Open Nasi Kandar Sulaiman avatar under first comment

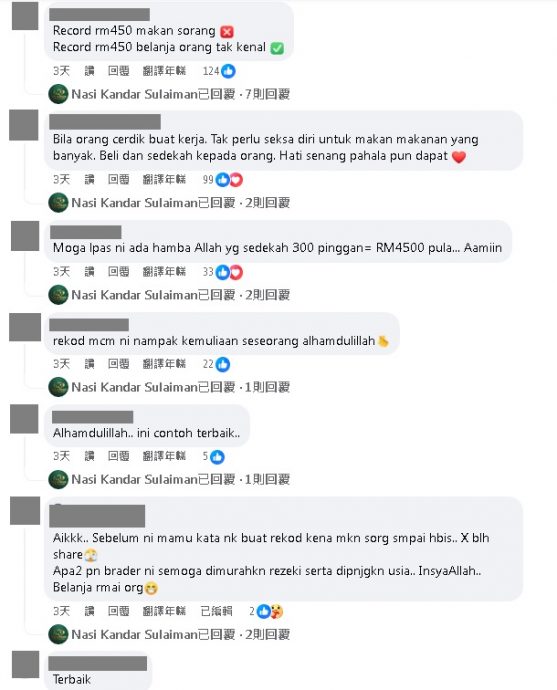[x=58, y=94]
